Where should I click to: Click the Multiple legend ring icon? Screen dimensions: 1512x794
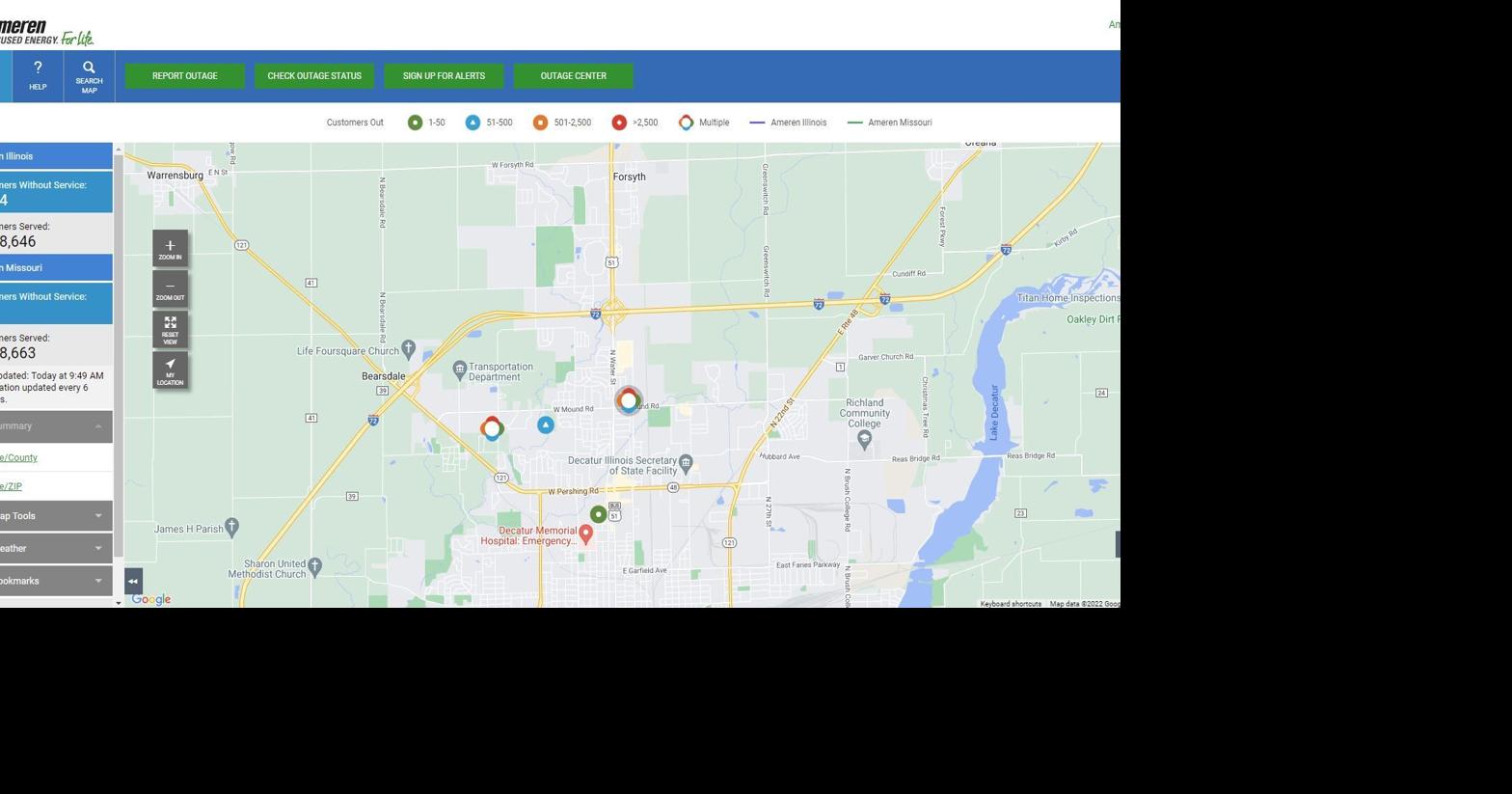[686, 123]
